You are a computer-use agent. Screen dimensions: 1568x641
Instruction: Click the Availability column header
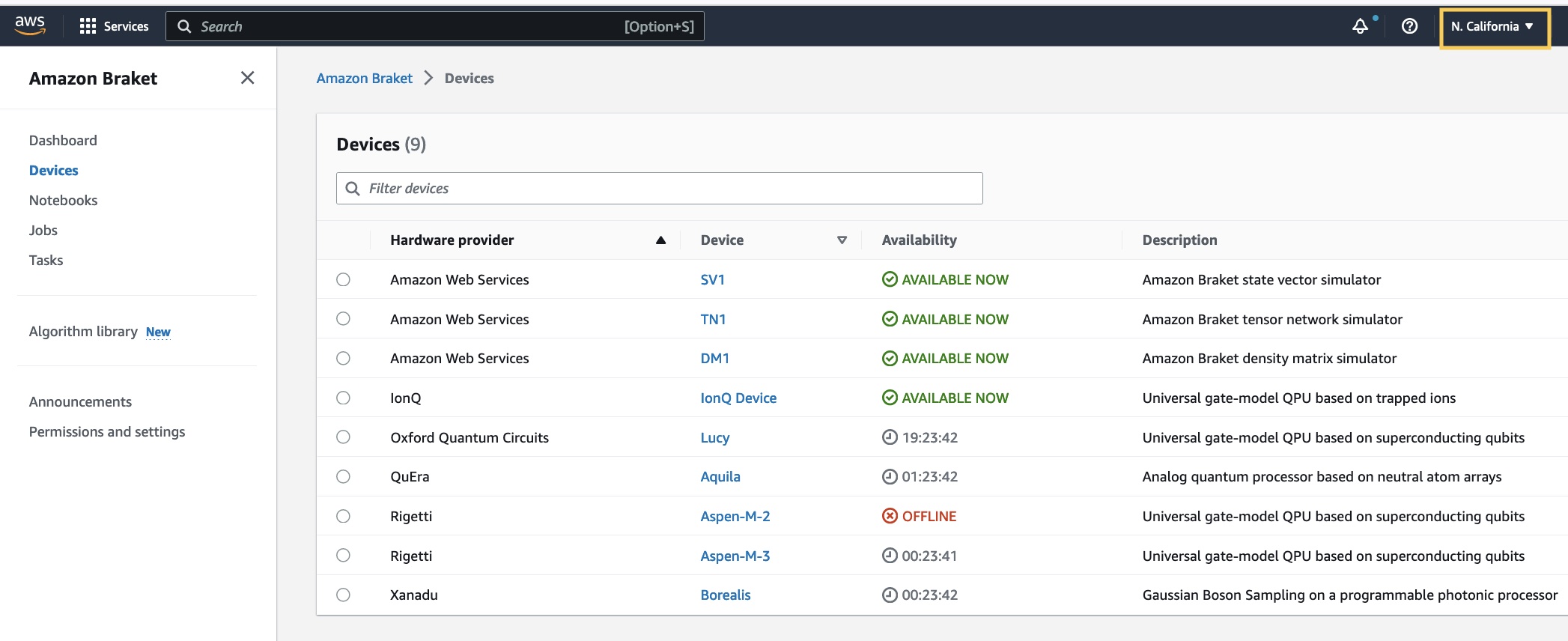(x=920, y=240)
